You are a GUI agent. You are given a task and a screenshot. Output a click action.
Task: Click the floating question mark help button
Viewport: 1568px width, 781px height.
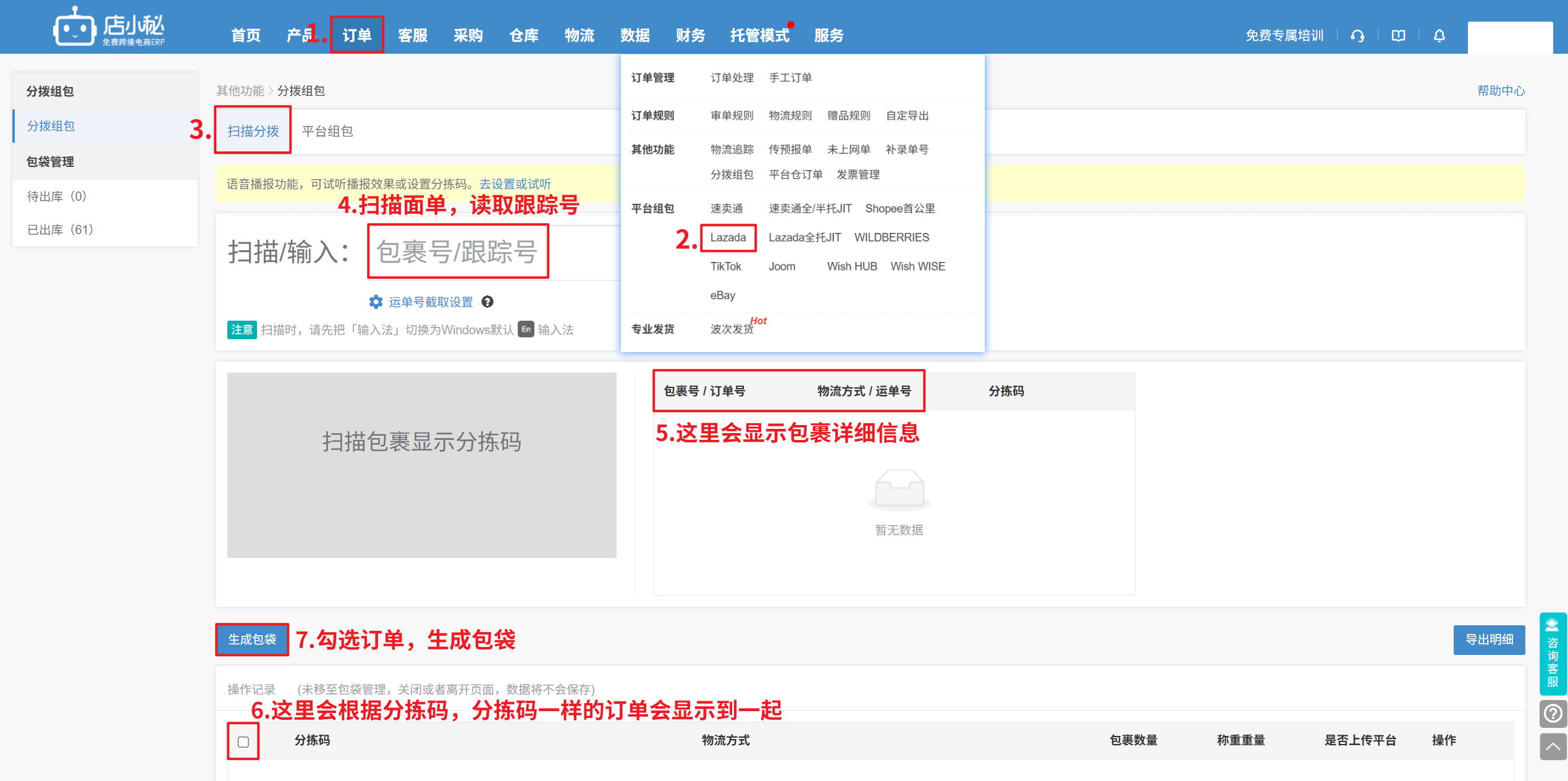point(1553,714)
